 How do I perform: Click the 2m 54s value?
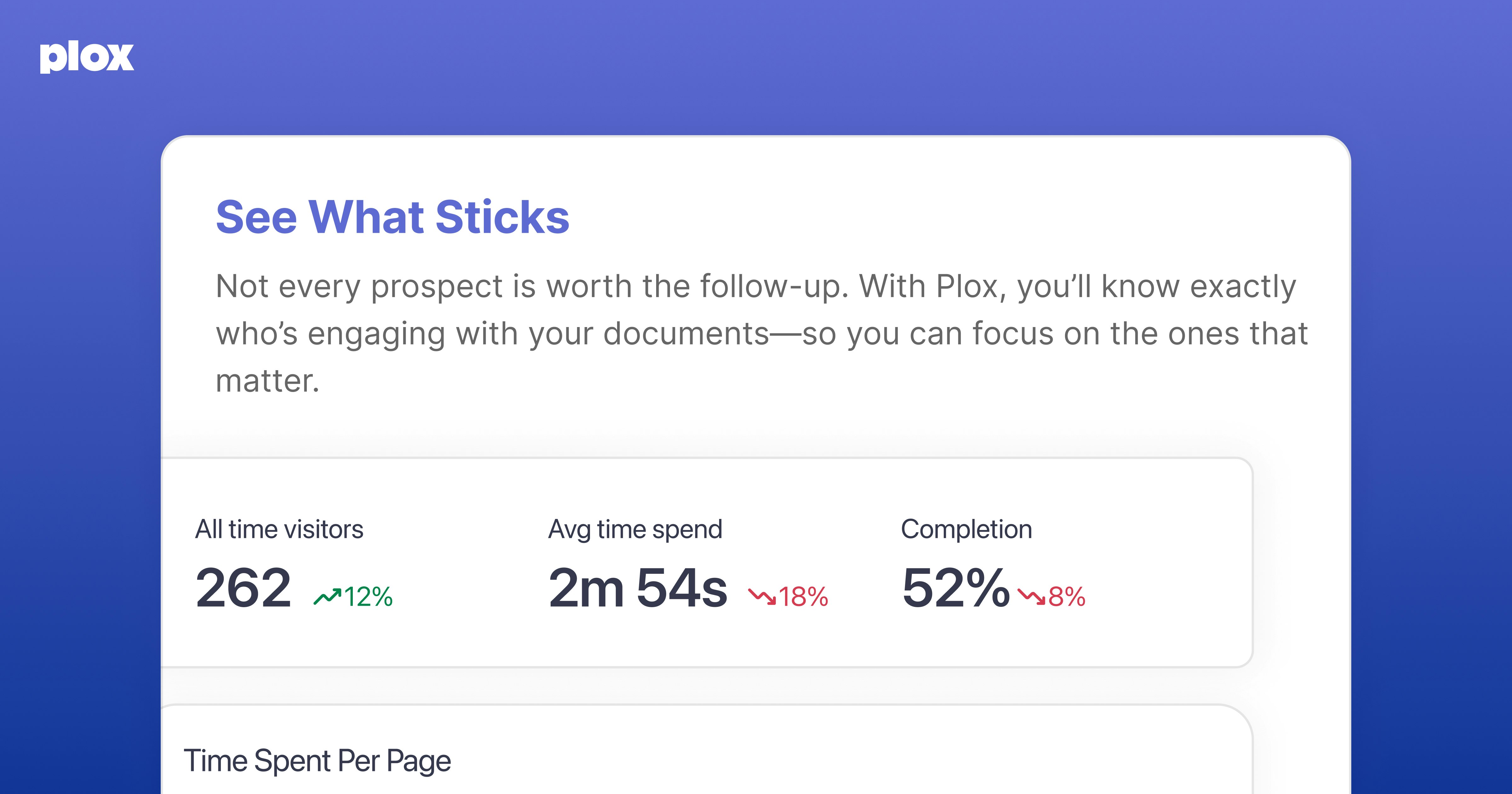coord(638,587)
